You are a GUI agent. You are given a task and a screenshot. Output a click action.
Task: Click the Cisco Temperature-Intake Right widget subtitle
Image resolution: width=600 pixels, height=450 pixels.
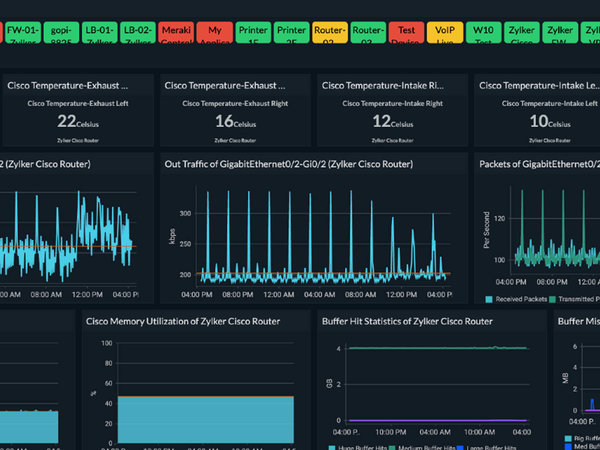393,103
